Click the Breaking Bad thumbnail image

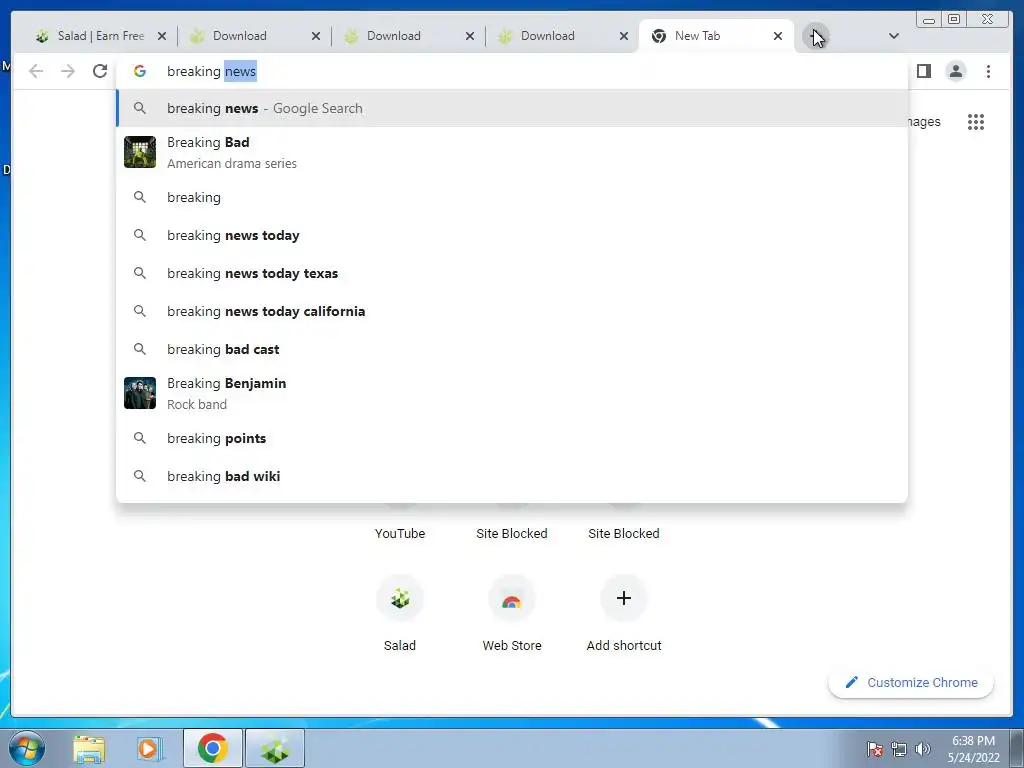point(140,152)
